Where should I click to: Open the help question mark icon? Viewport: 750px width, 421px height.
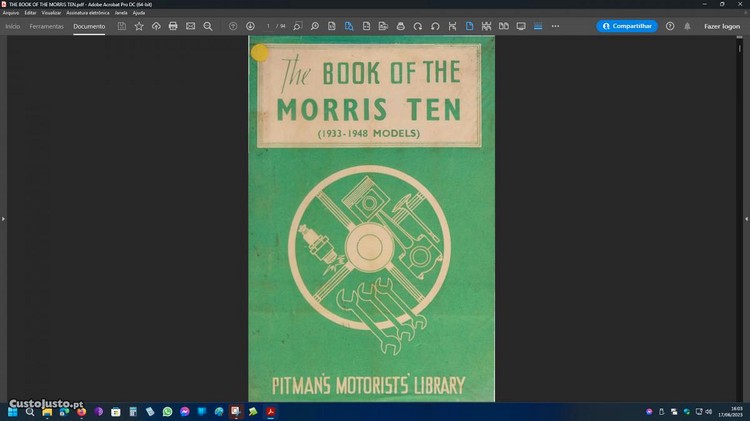click(x=670, y=26)
